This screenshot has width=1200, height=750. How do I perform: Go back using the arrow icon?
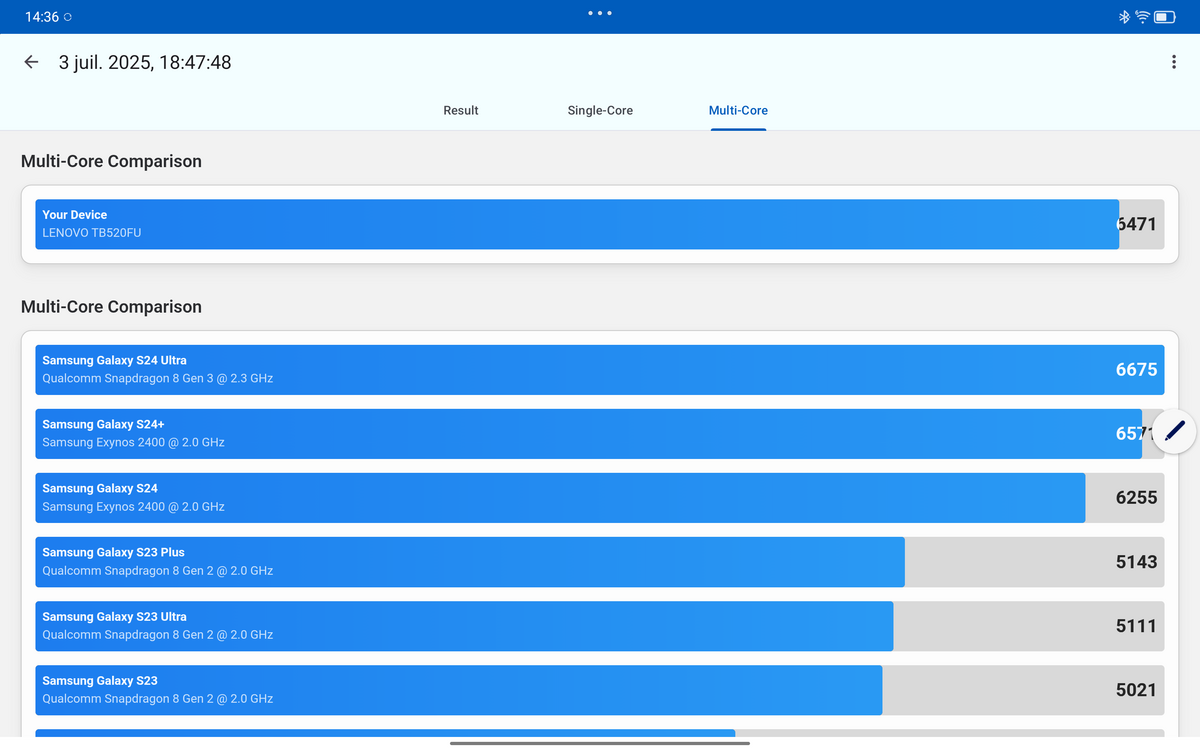[x=31, y=62]
